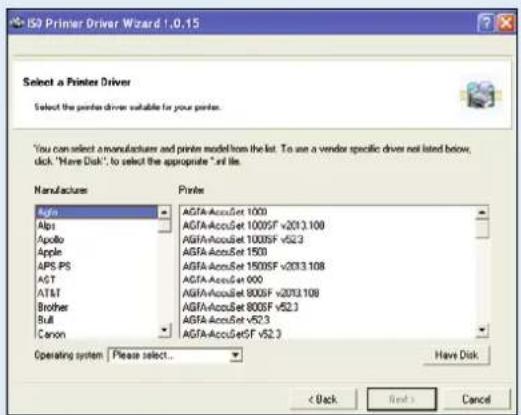521x415 pixels.
Task: Choose AGFA-AccuSet 1500SF v2013.108 printer
Action: pos(328,266)
